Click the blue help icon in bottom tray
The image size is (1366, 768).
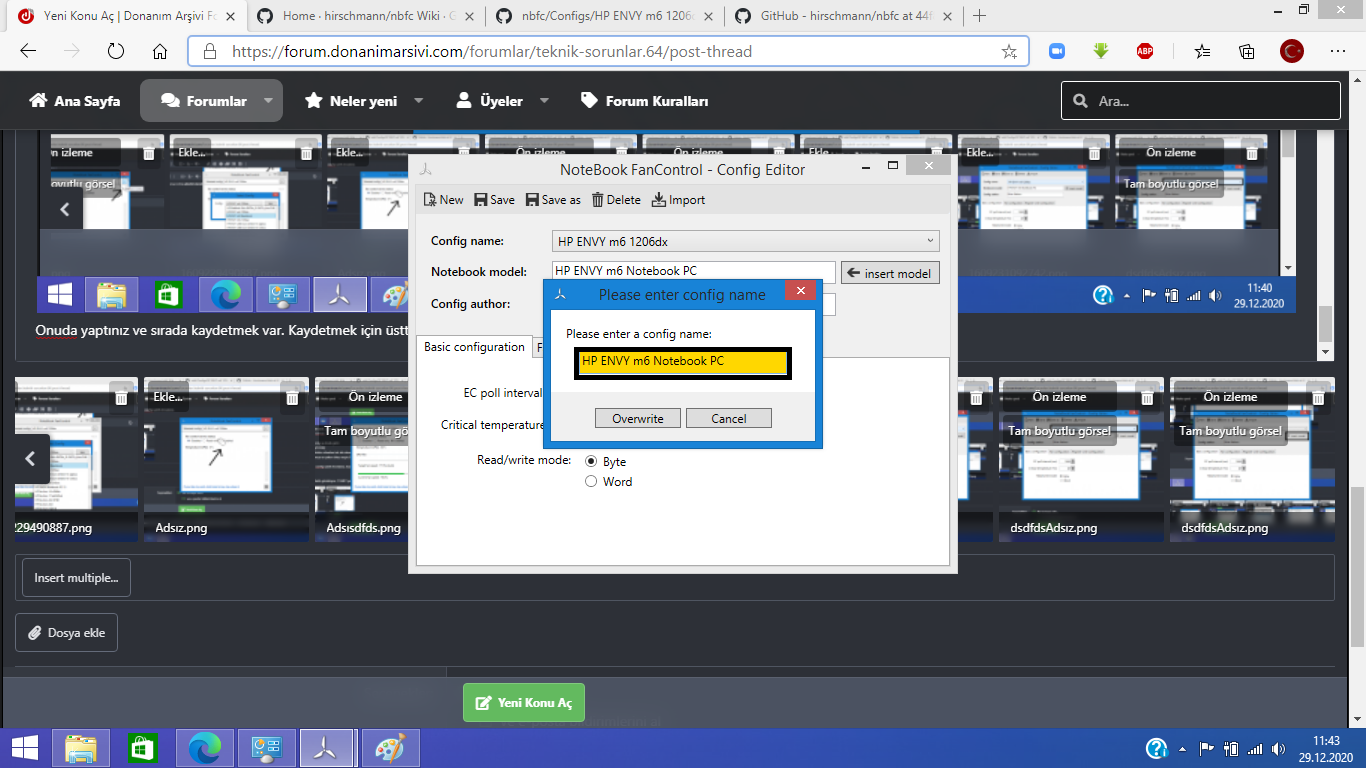point(1156,748)
